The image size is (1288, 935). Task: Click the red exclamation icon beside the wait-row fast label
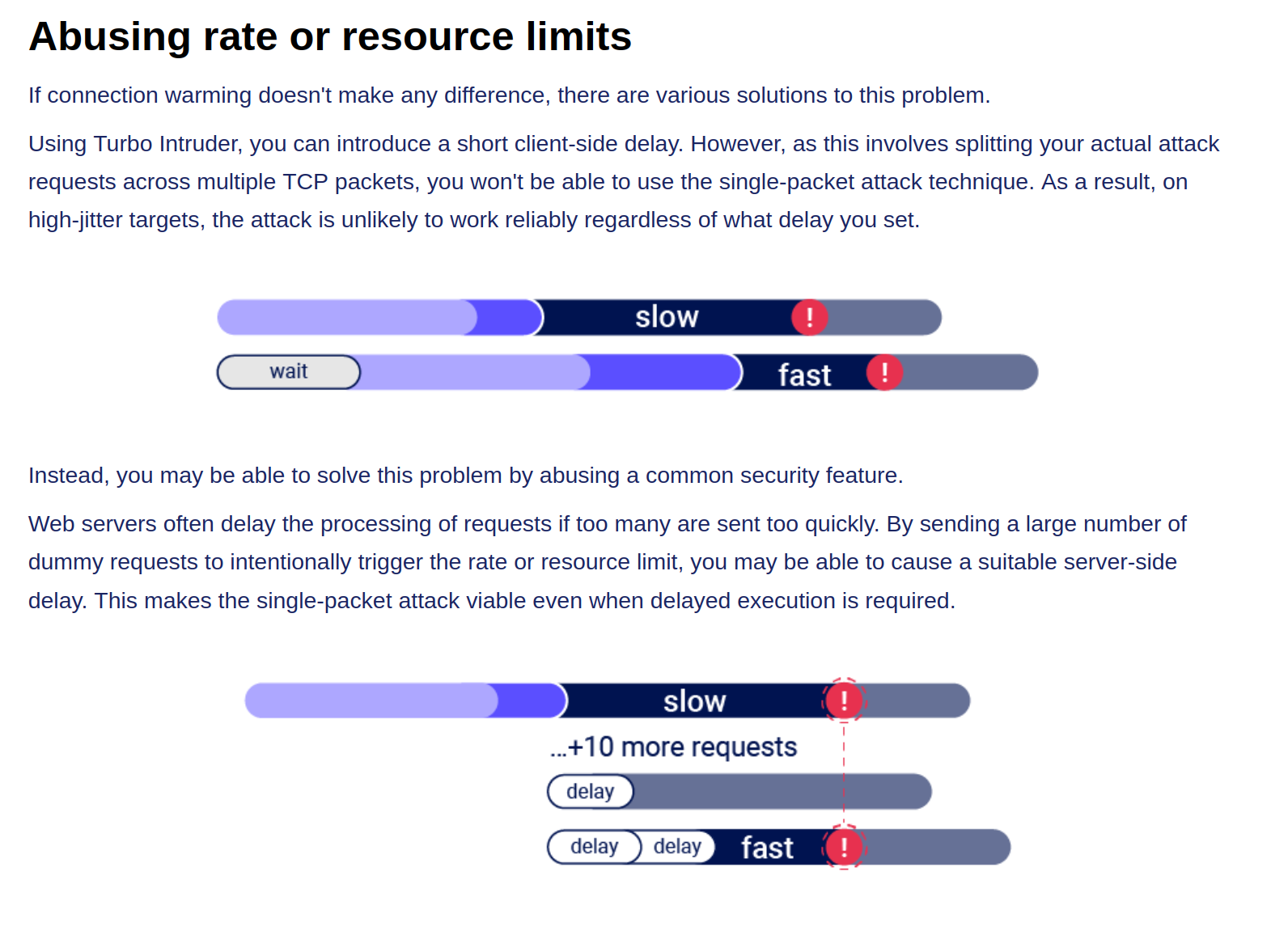point(884,372)
